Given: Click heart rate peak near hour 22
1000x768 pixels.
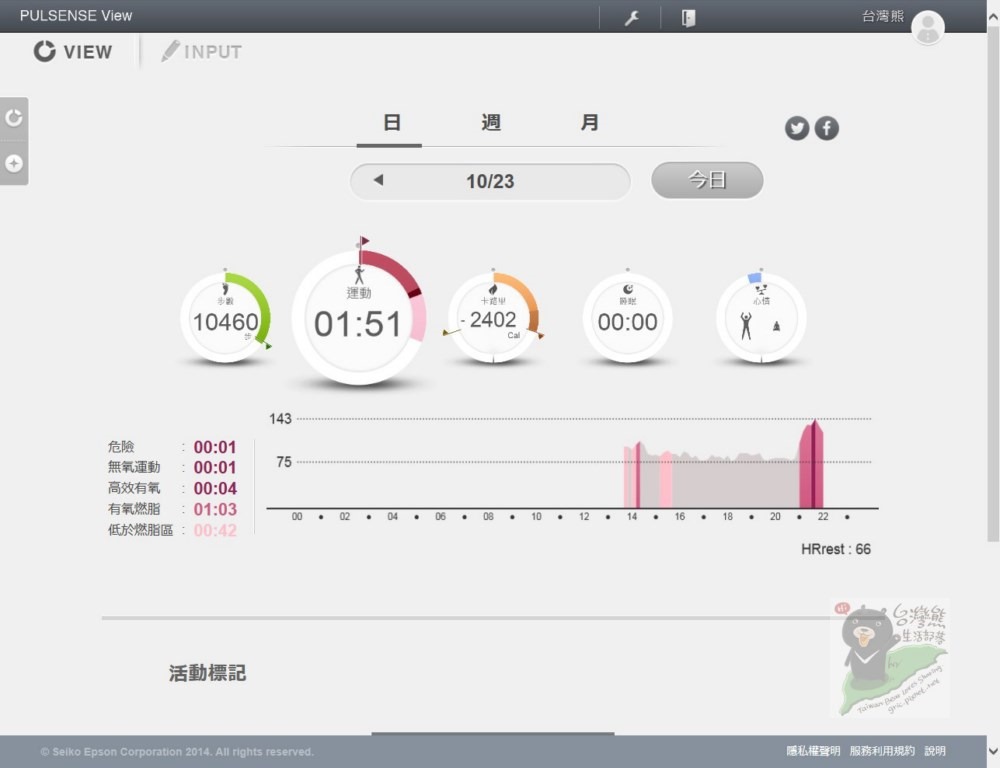Looking at the screenshot, I should pos(812,464).
